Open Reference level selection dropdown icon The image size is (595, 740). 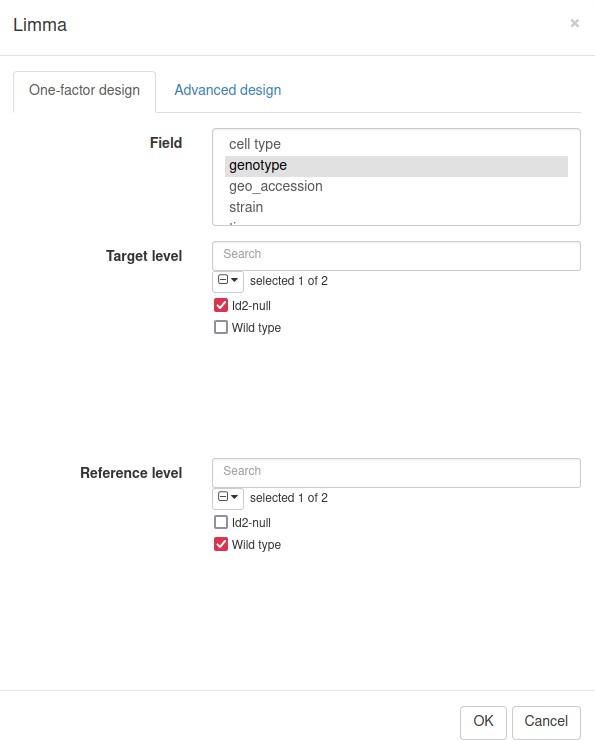[x=228, y=498]
